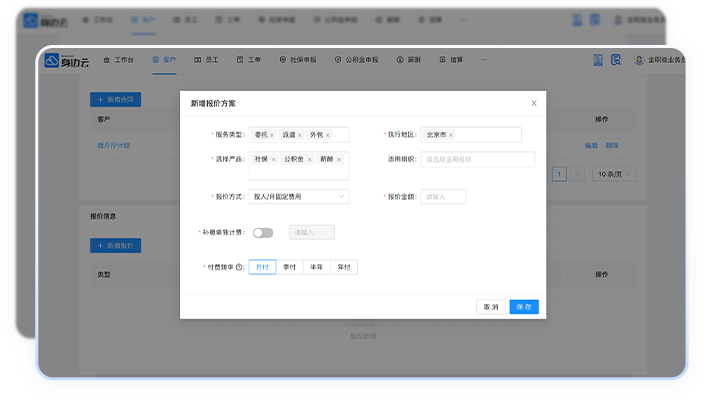Image resolution: width=705 pixels, height=399 pixels.
Task: Click the 报价金额 input field
Action: 443,197
